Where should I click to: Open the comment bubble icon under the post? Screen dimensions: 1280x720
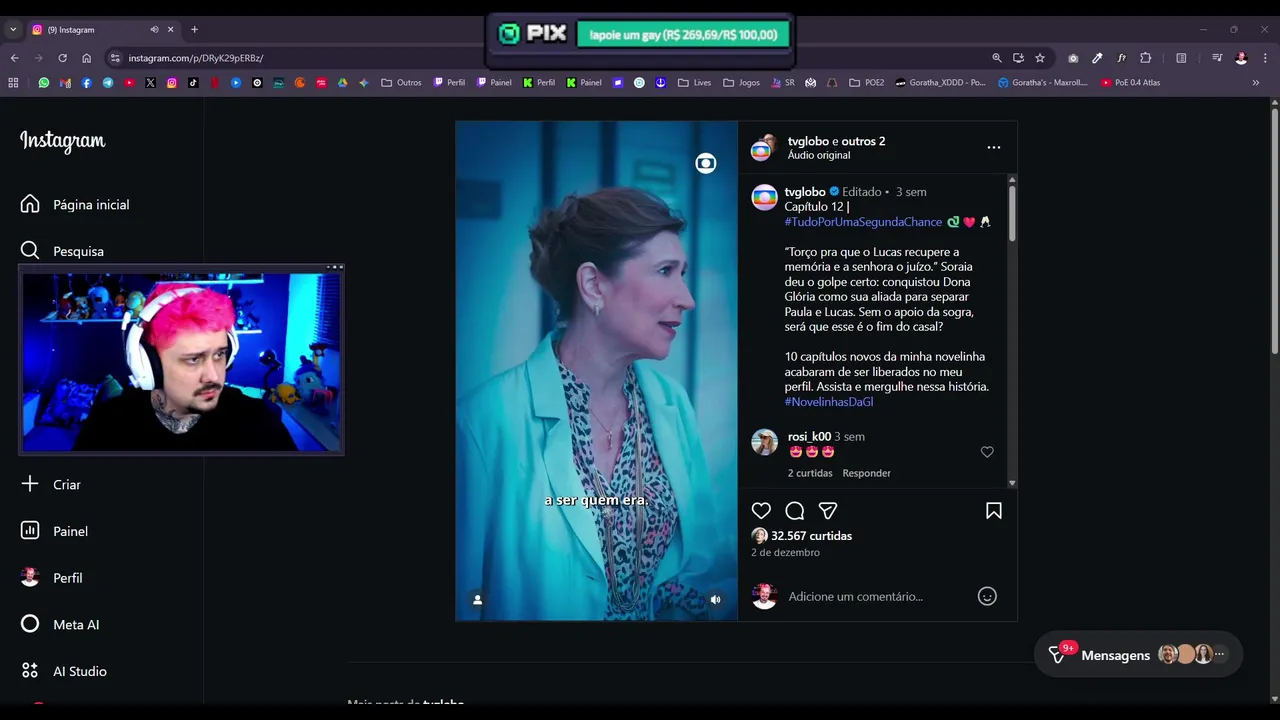click(x=795, y=511)
